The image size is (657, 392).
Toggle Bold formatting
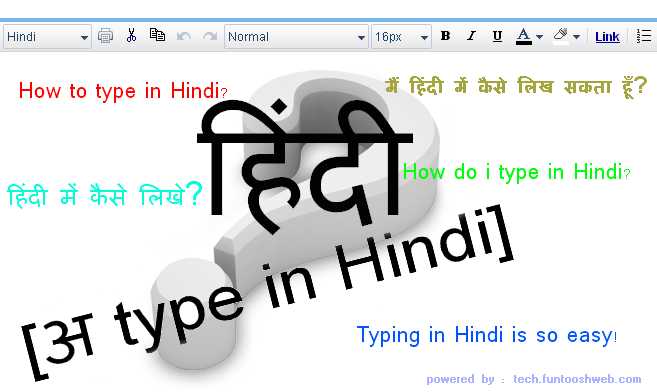coord(445,36)
